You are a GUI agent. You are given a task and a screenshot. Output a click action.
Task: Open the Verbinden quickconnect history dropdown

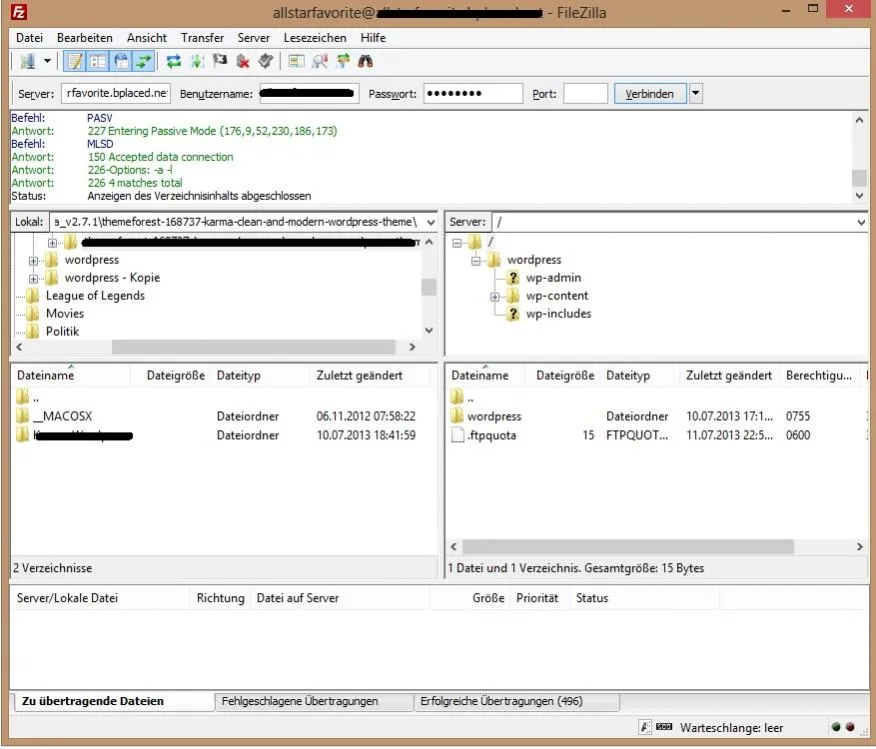tap(696, 93)
